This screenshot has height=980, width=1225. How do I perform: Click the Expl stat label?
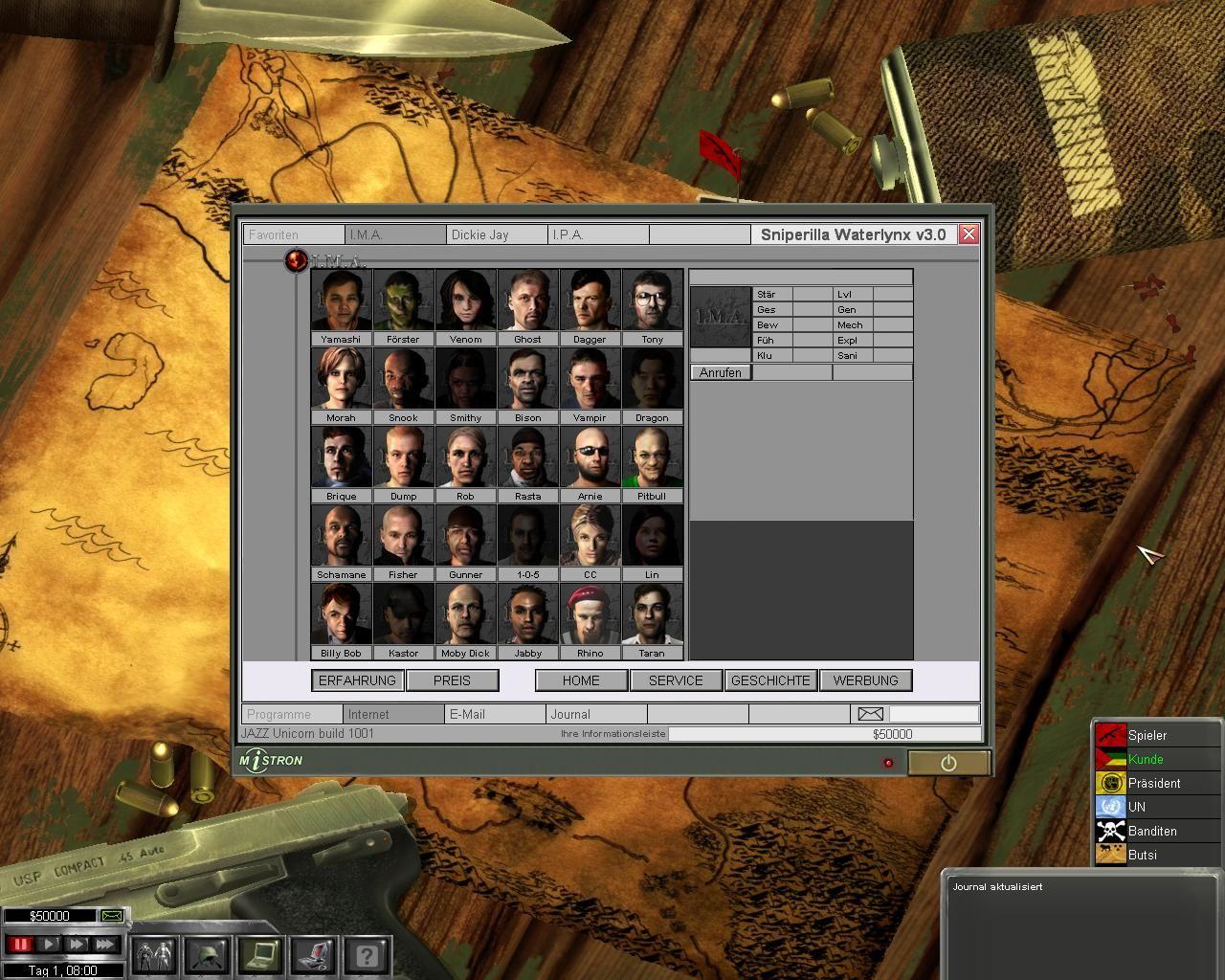point(848,341)
